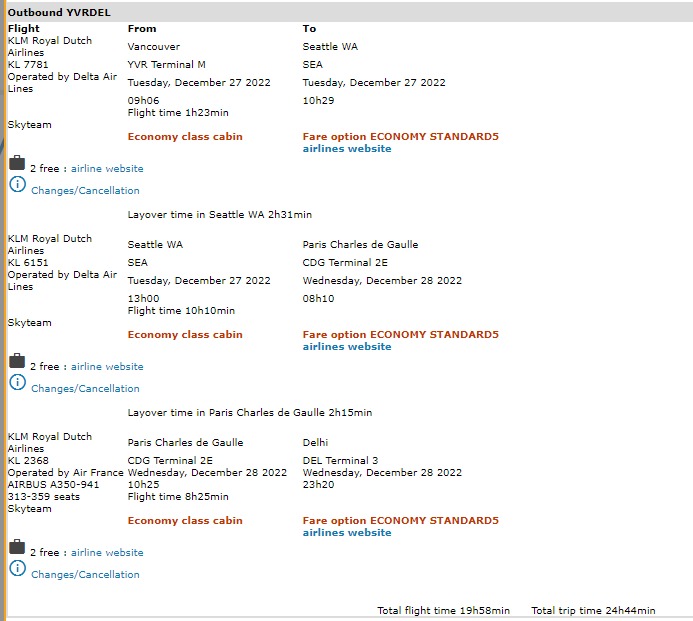Click Fare option ECONOMY STANDARD5 for KL 7781

[x=400, y=137]
